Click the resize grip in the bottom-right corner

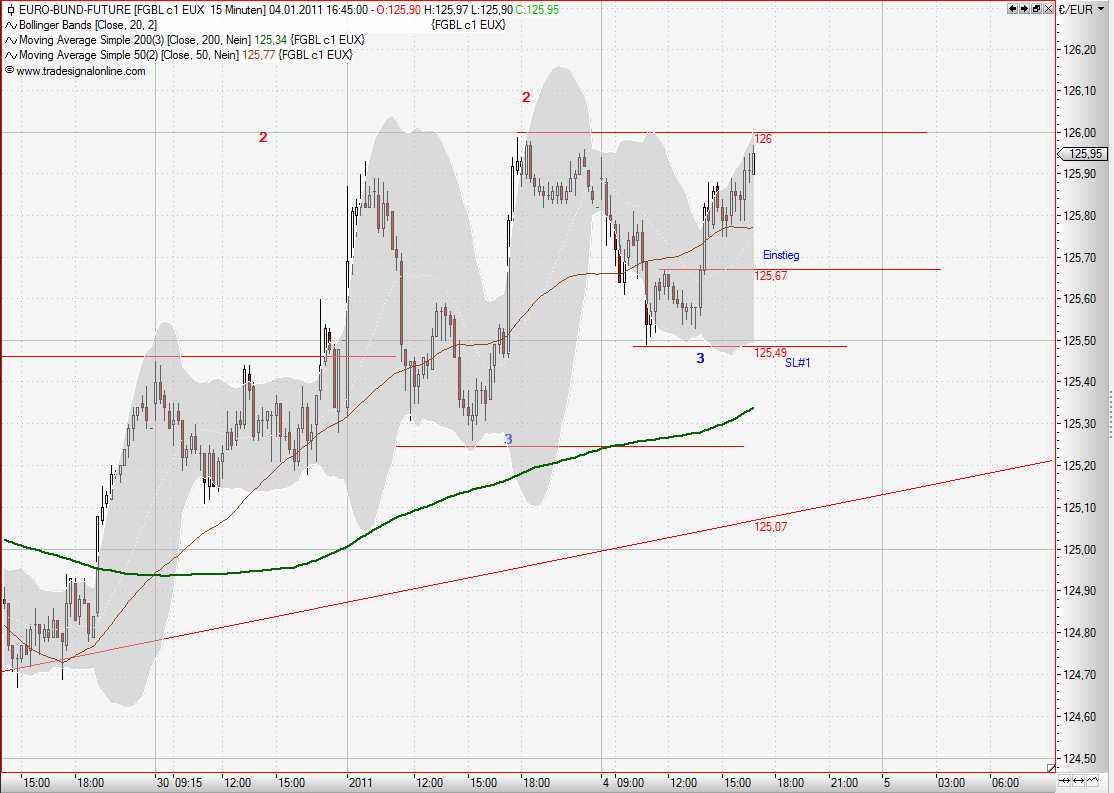[1051, 770]
